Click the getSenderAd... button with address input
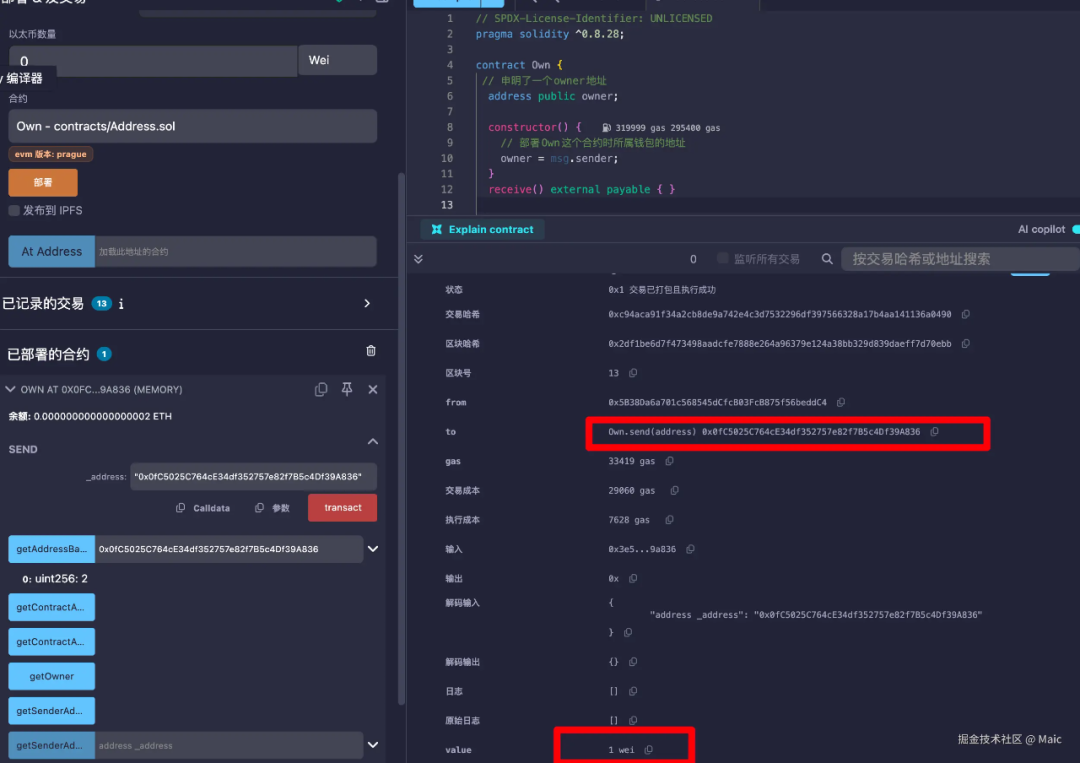This screenshot has width=1080, height=763. (x=52, y=745)
